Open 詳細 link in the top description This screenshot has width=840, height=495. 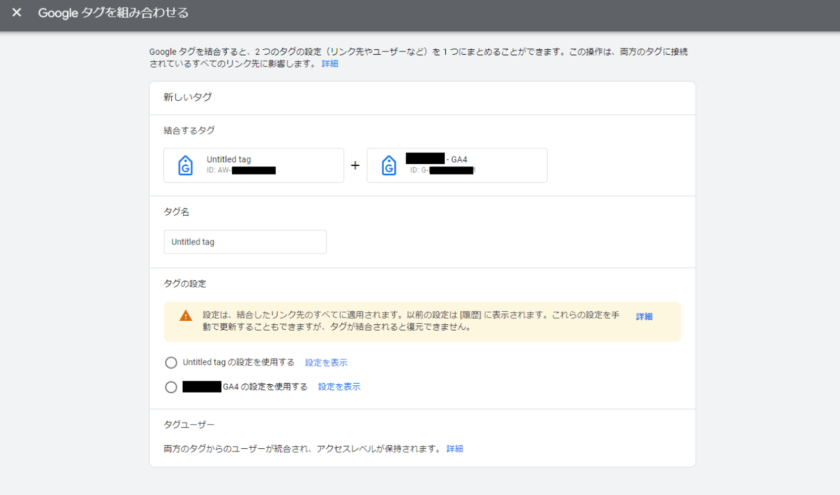click(x=330, y=63)
